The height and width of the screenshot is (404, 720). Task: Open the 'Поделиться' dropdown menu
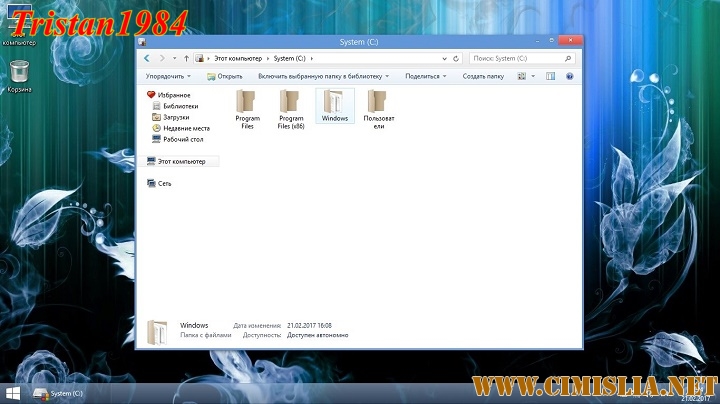[x=425, y=76]
